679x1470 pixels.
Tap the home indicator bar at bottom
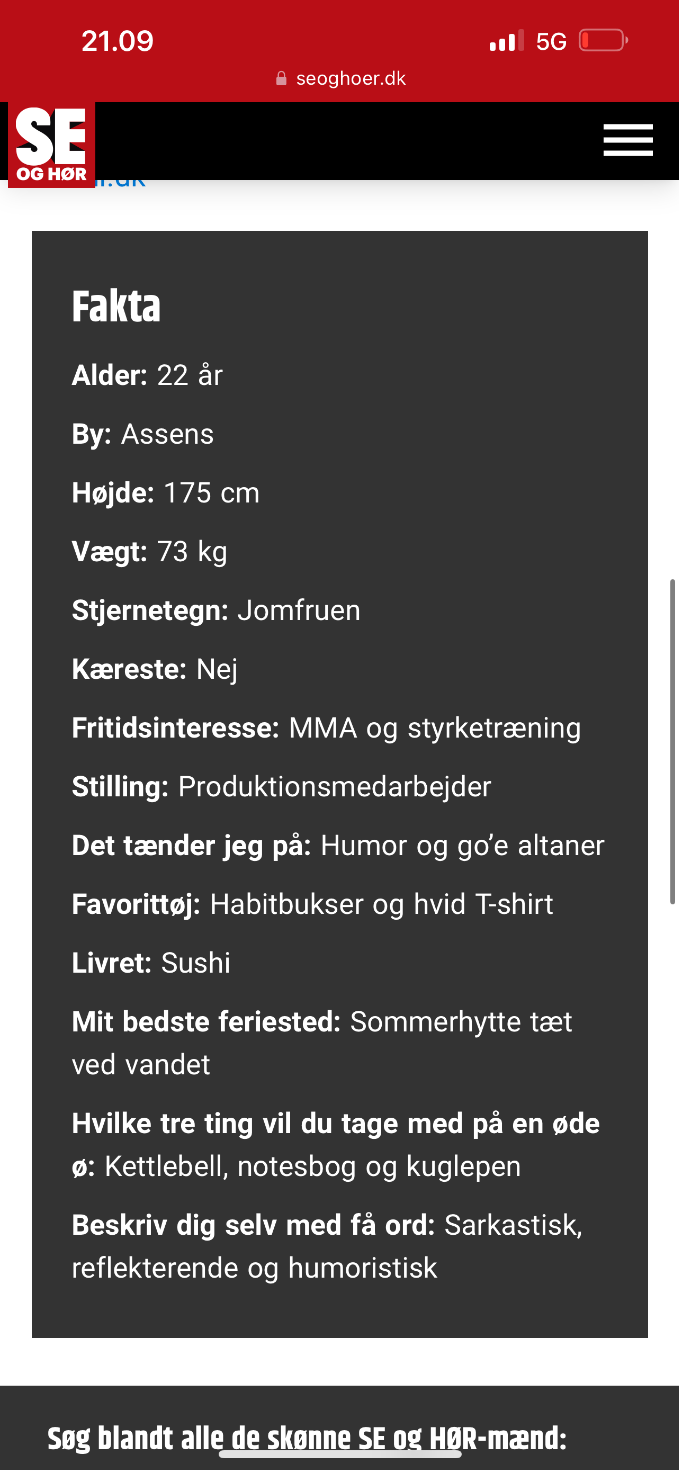coord(340,1453)
